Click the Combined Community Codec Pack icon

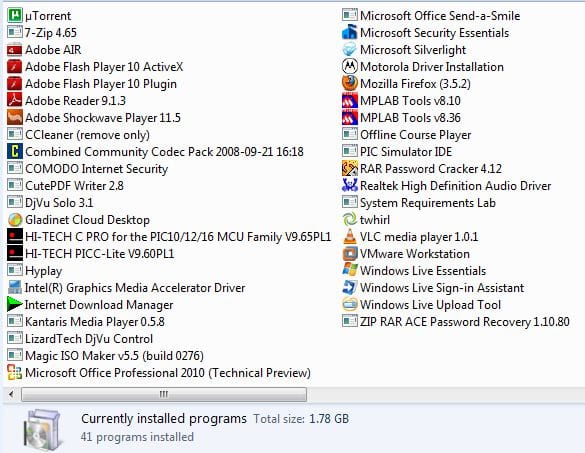pos(15,151)
